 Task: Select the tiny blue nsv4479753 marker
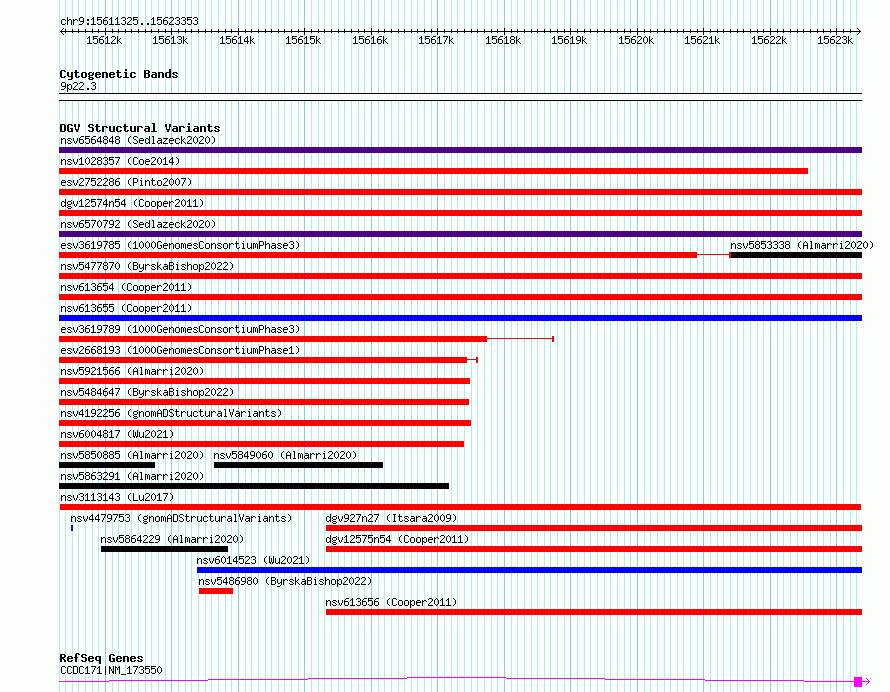[x=72, y=528]
